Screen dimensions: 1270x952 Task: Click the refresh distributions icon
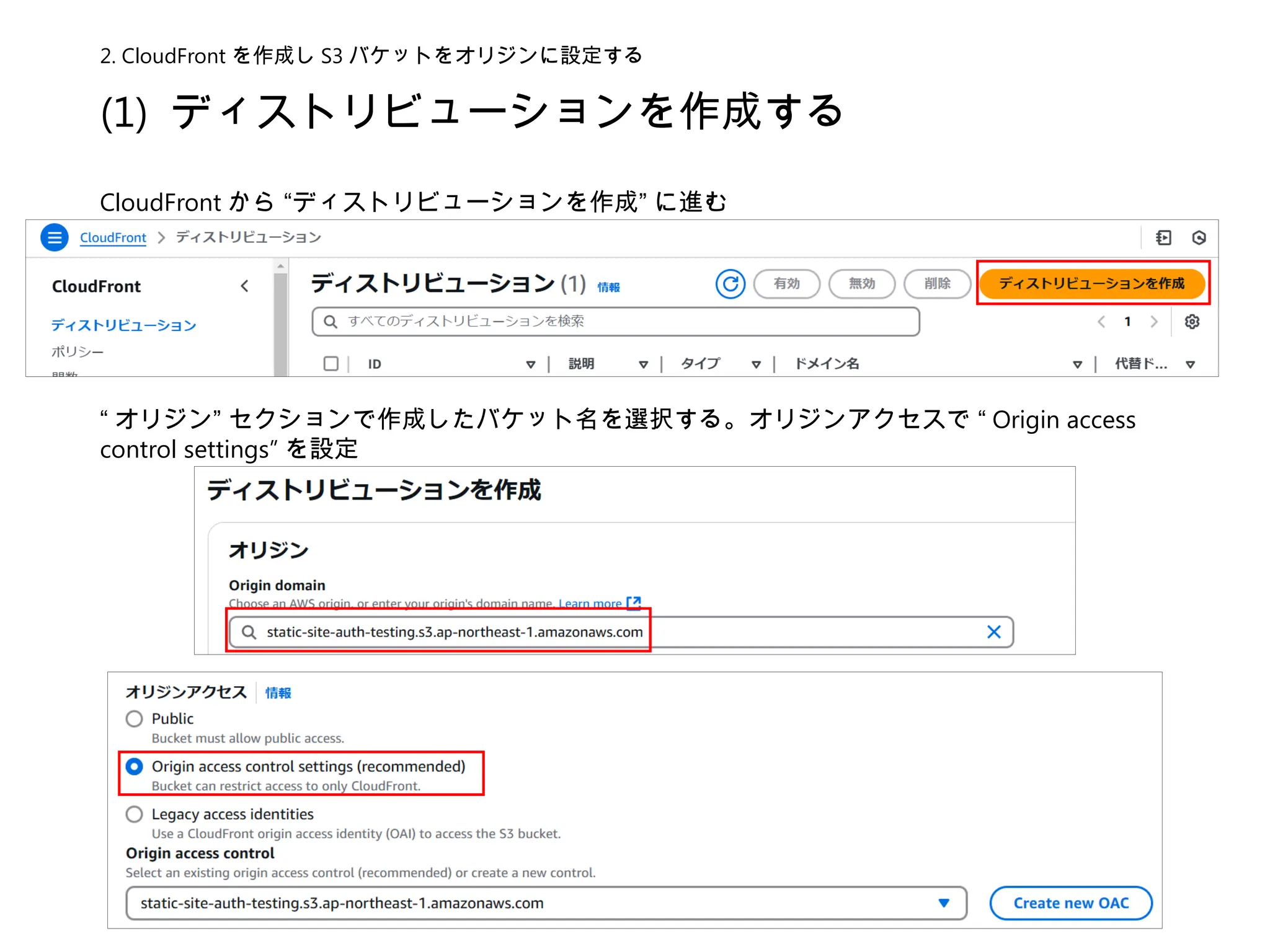click(x=730, y=284)
